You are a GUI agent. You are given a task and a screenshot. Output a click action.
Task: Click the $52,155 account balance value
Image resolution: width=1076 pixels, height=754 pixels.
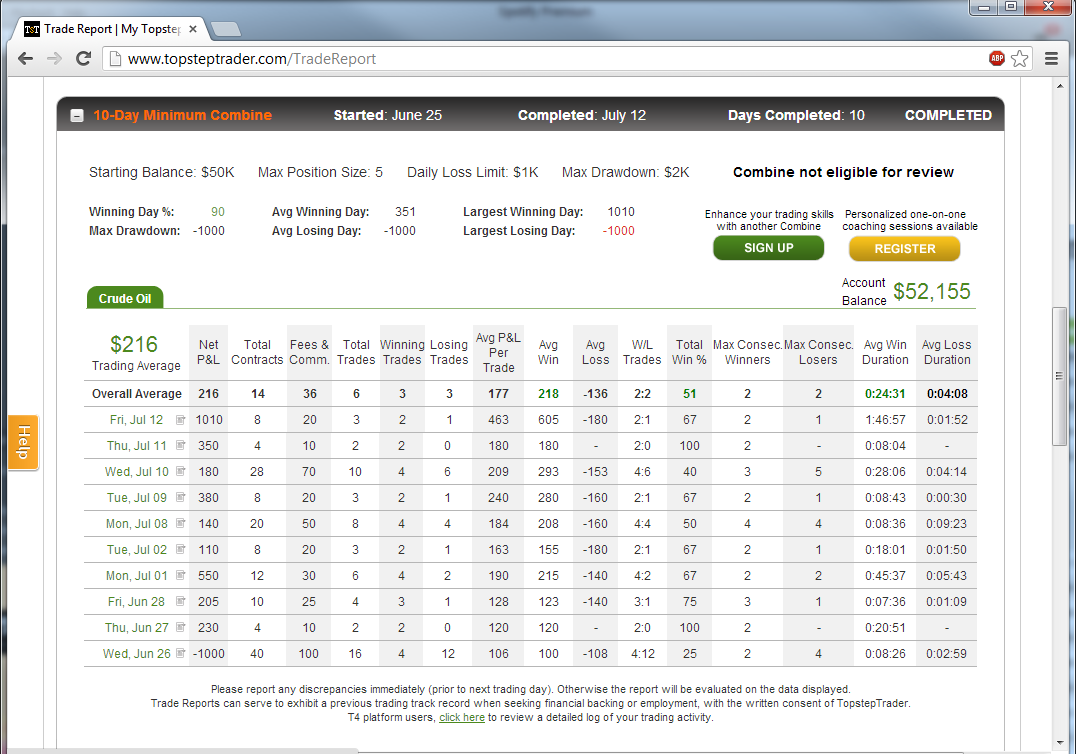point(931,292)
